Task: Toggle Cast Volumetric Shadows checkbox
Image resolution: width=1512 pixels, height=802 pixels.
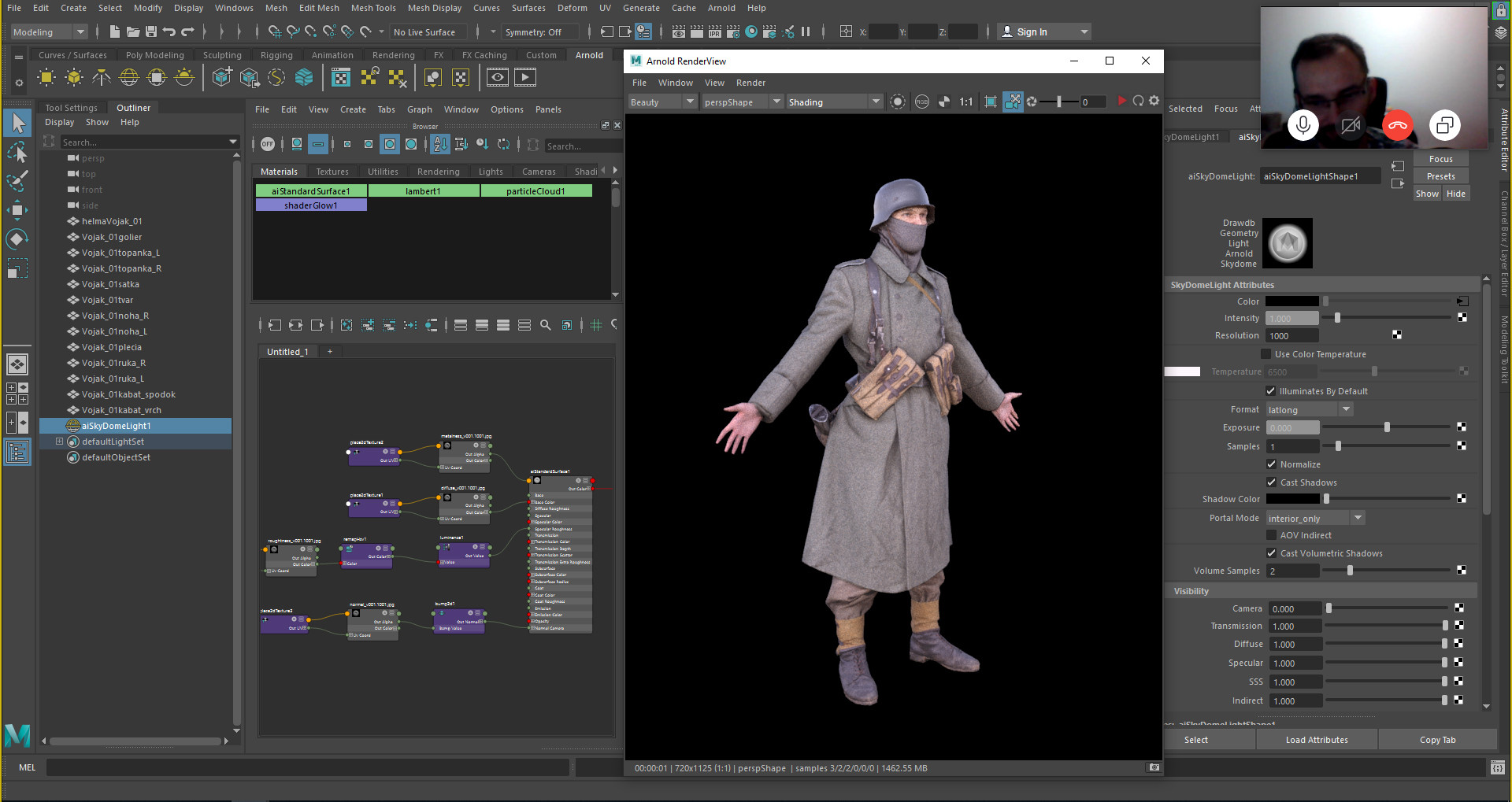Action: [1271, 553]
